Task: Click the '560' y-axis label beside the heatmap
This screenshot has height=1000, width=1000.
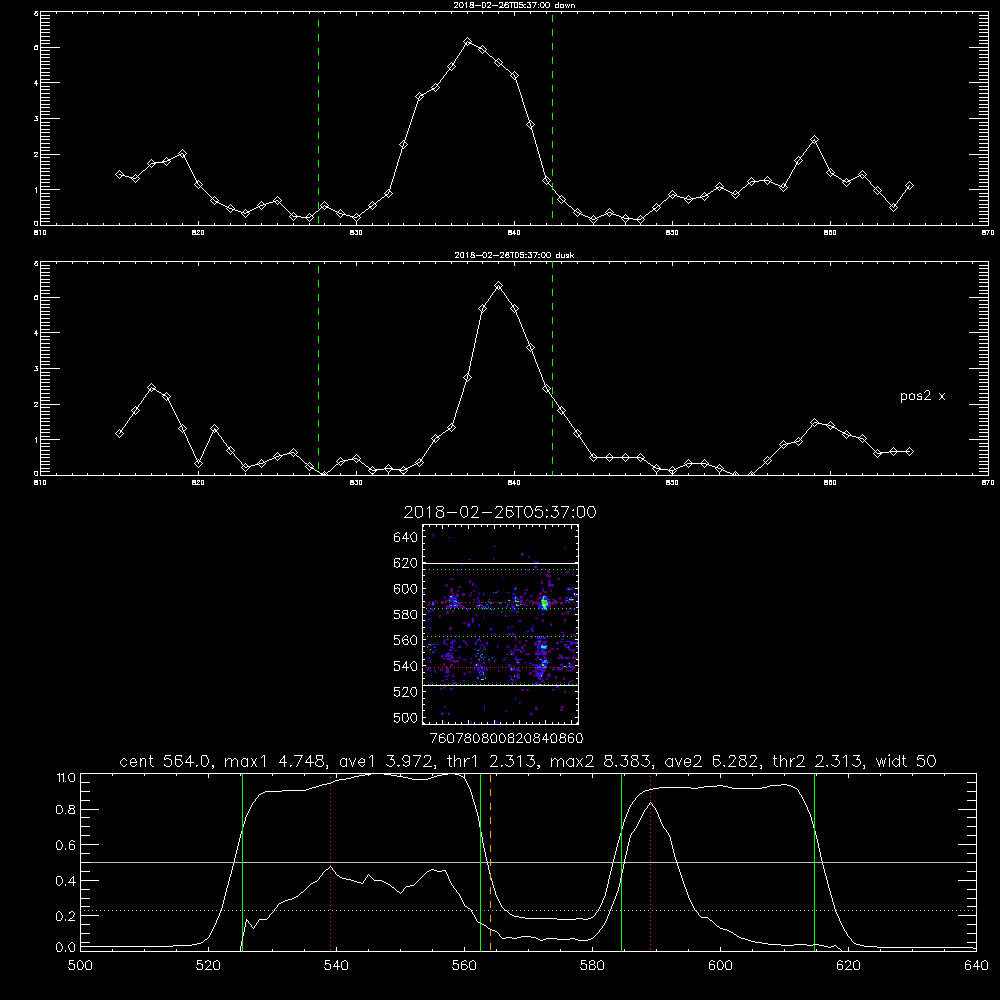Action: (x=406, y=640)
